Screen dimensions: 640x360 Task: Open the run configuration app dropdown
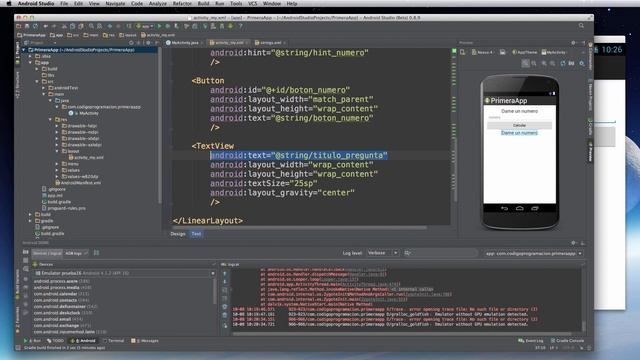coord(145,26)
